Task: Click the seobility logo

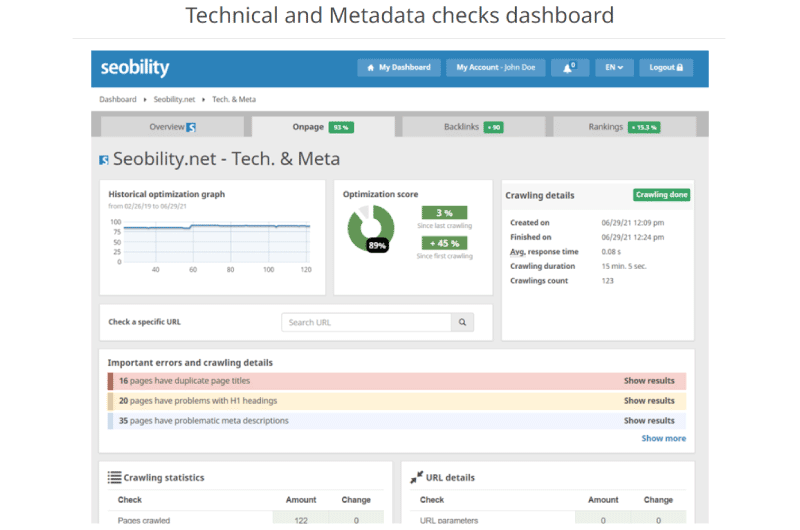Action: pos(135,67)
